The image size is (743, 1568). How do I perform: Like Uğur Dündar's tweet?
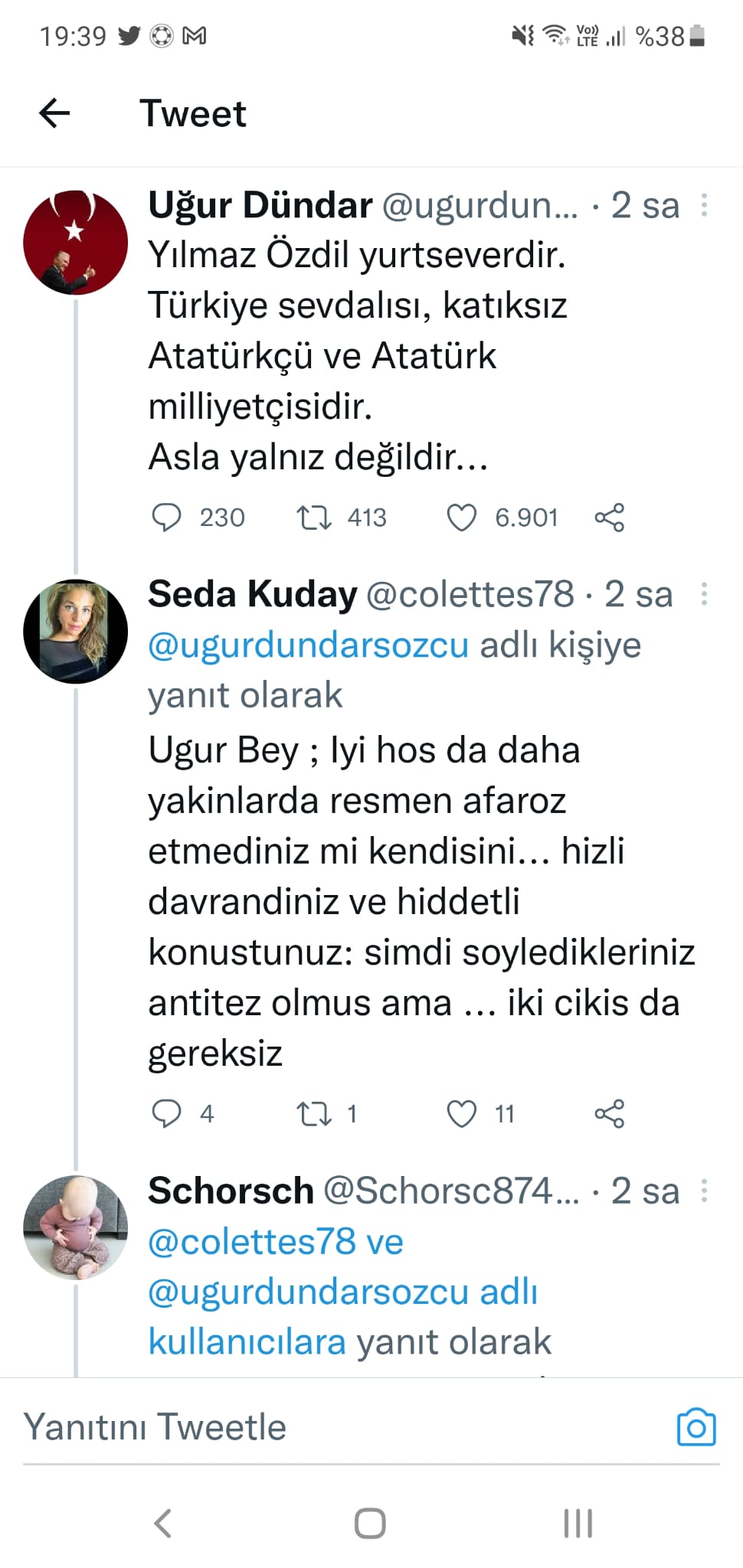(462, 518)
